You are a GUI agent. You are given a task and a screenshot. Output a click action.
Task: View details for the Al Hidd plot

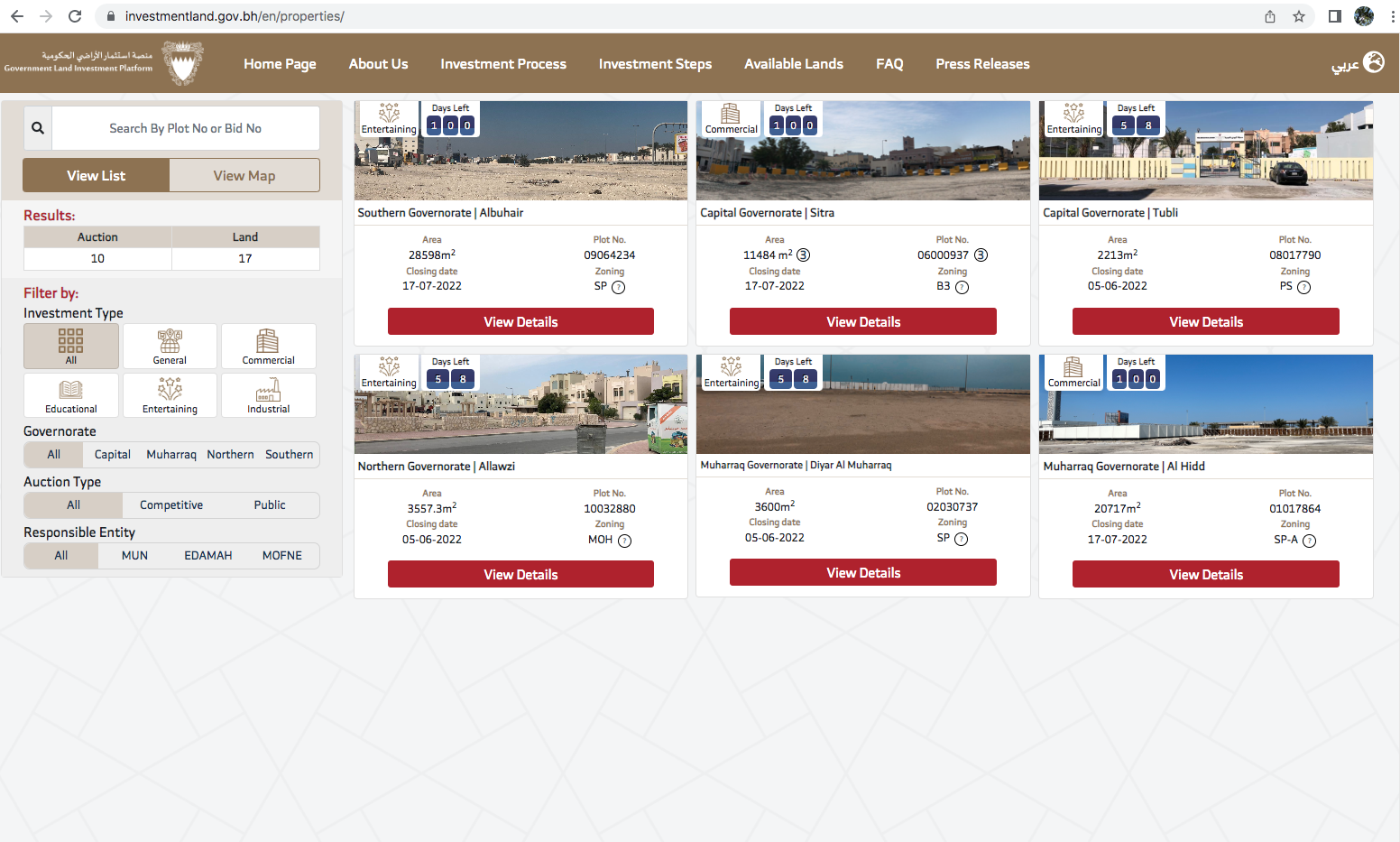pos(1205,575)
